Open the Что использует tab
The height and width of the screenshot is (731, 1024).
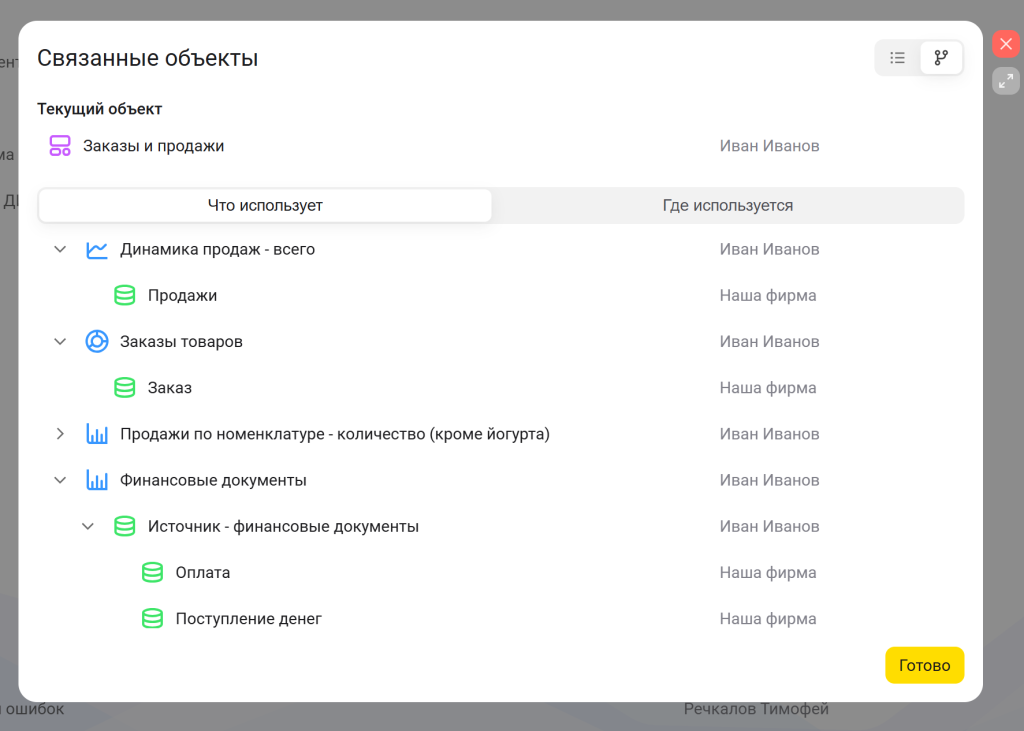pyautogui.click(x=264, y=205)
